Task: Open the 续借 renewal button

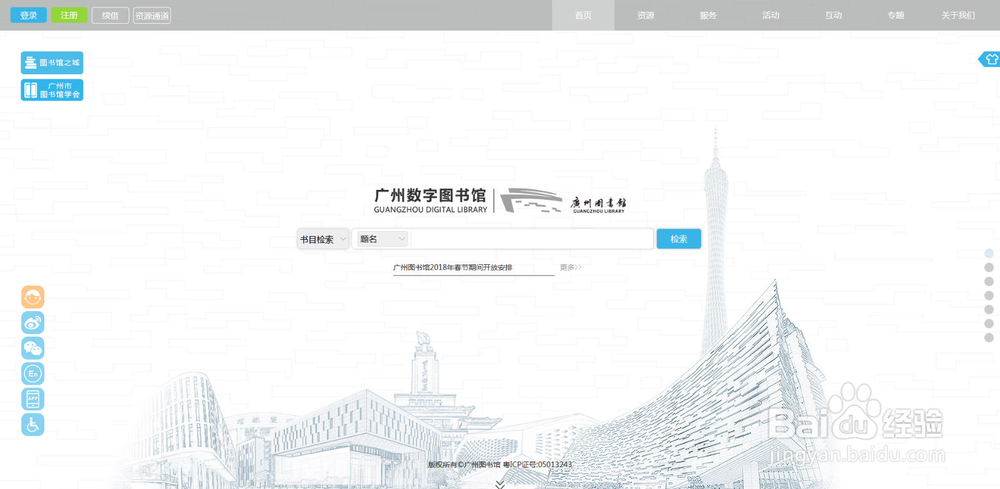Action: 110,15
